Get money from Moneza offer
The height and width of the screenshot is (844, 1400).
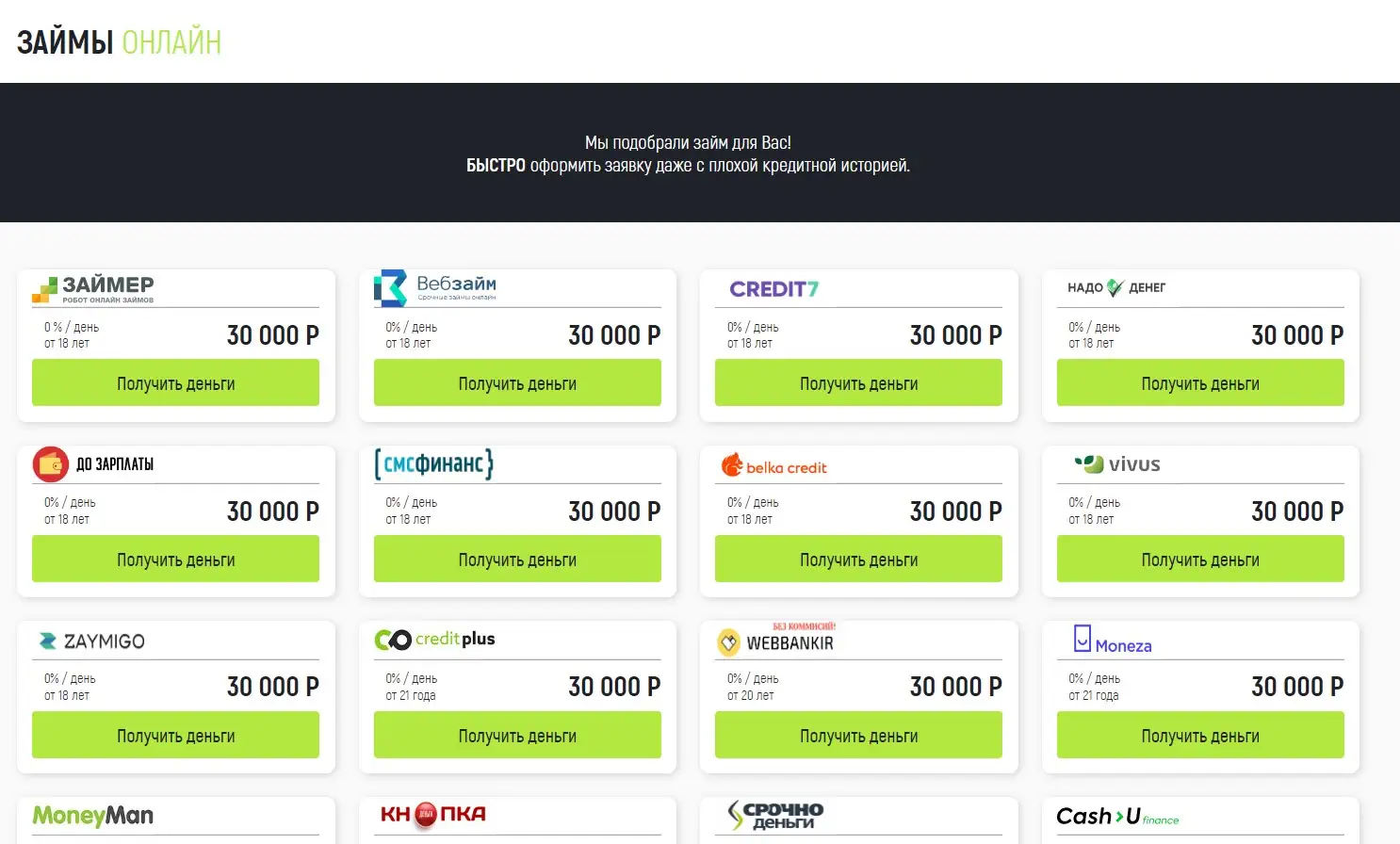[x=1200, y=736]
